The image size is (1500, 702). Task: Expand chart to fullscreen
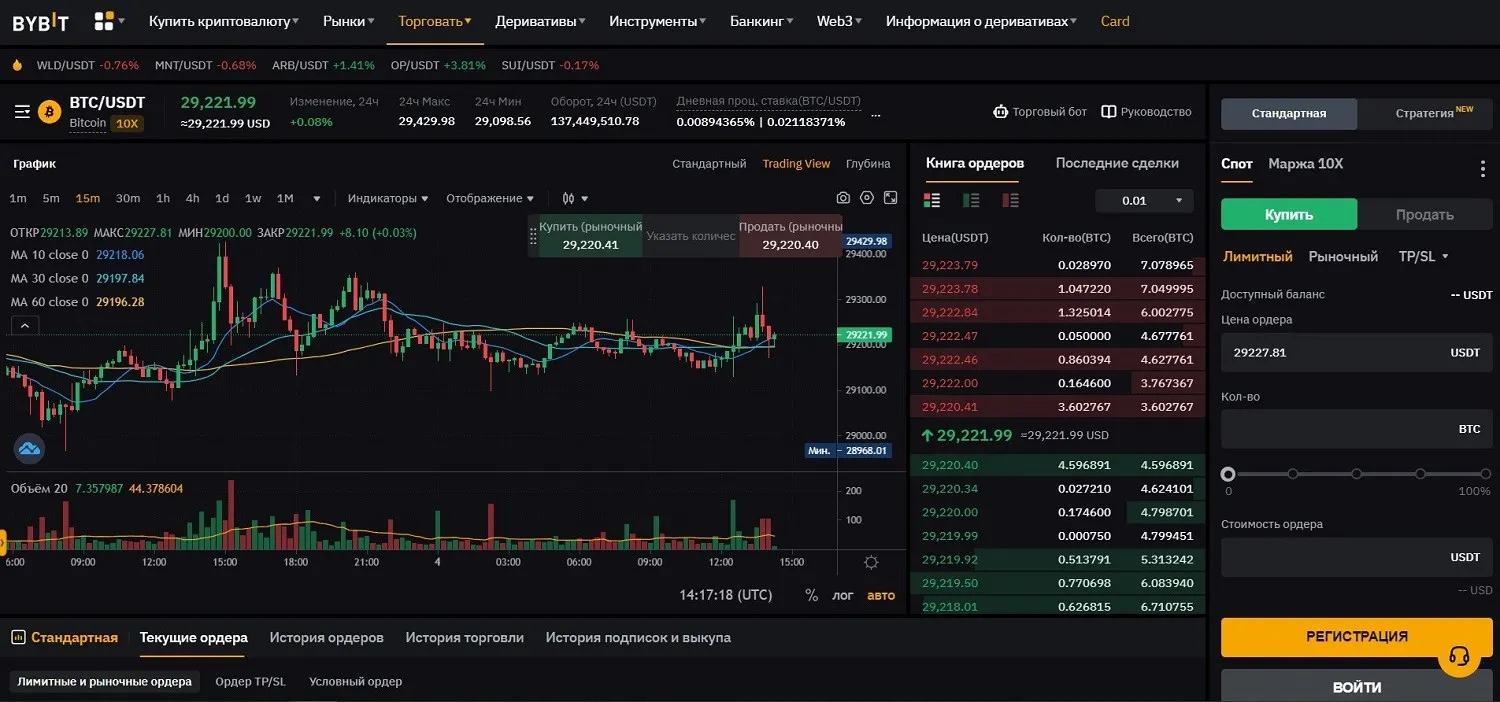click(890, 198)
